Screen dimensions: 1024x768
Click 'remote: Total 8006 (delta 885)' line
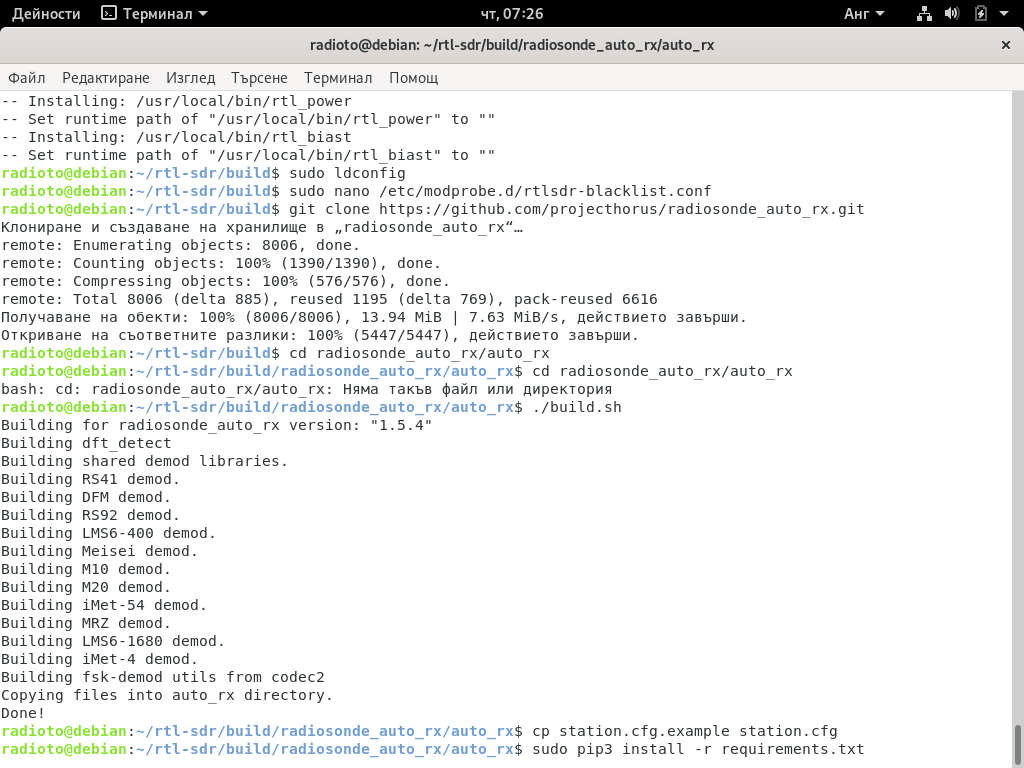tap(329, 299)
